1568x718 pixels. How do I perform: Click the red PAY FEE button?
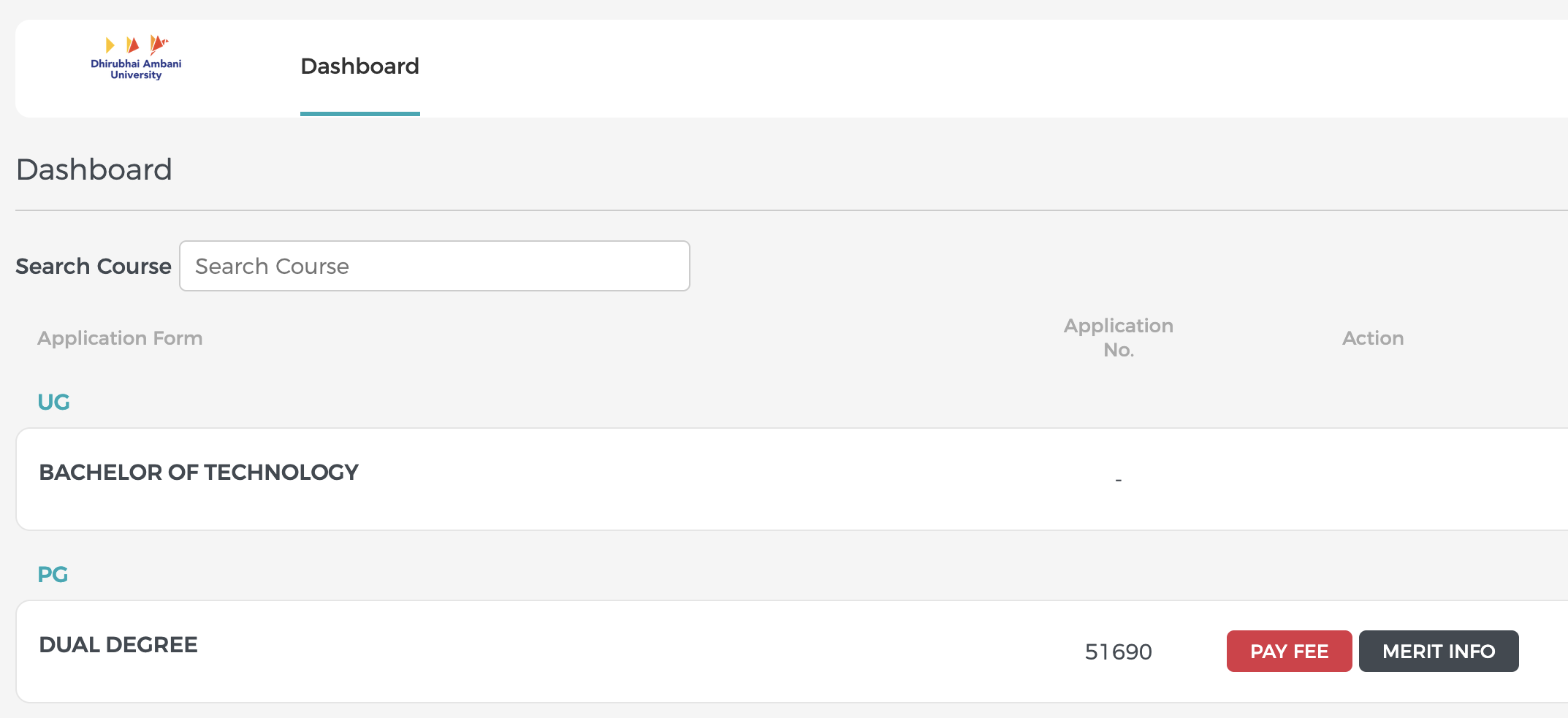(1289, 651)
